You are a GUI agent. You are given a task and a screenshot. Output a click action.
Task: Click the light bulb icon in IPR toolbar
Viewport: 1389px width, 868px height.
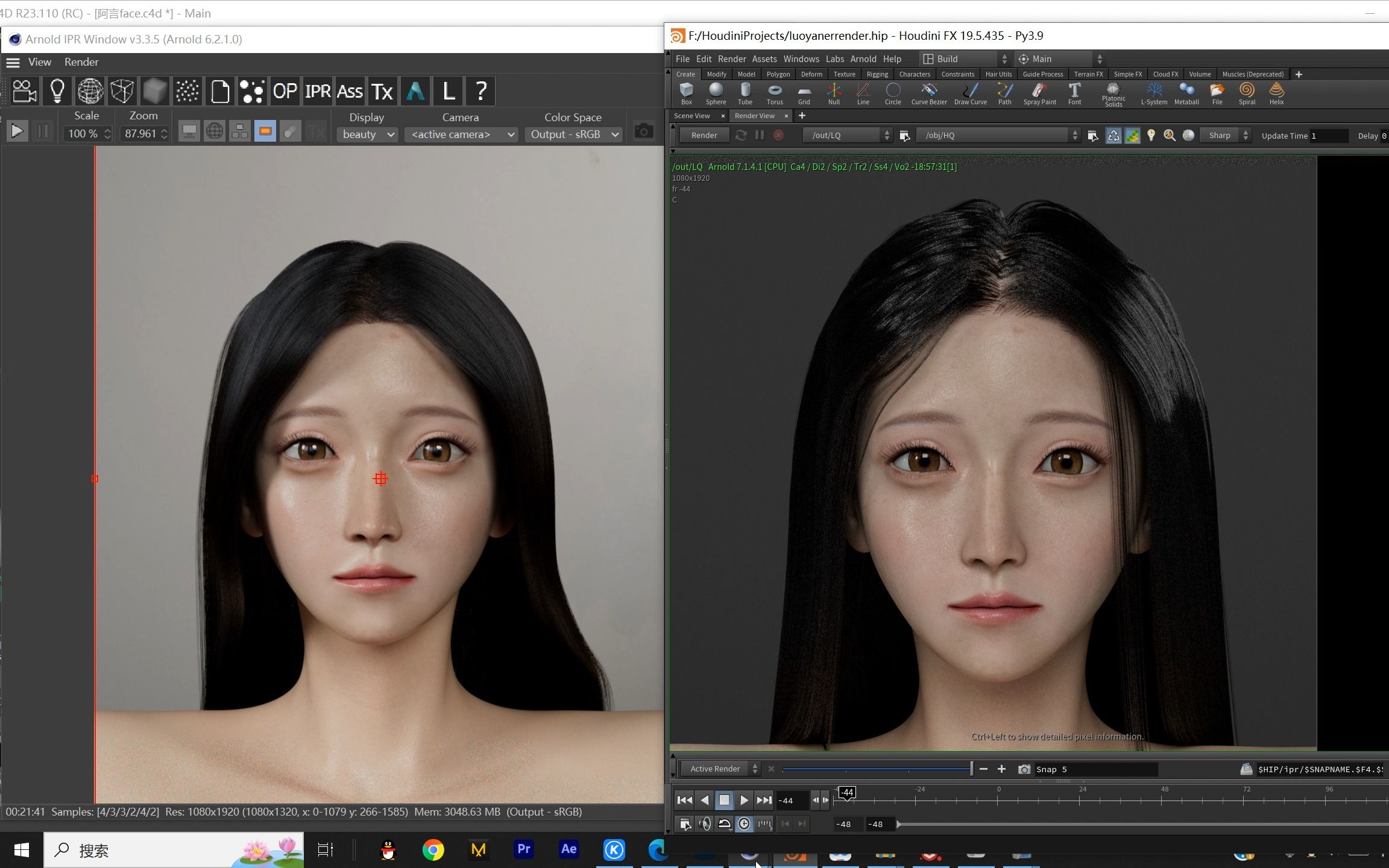[57, 91]
